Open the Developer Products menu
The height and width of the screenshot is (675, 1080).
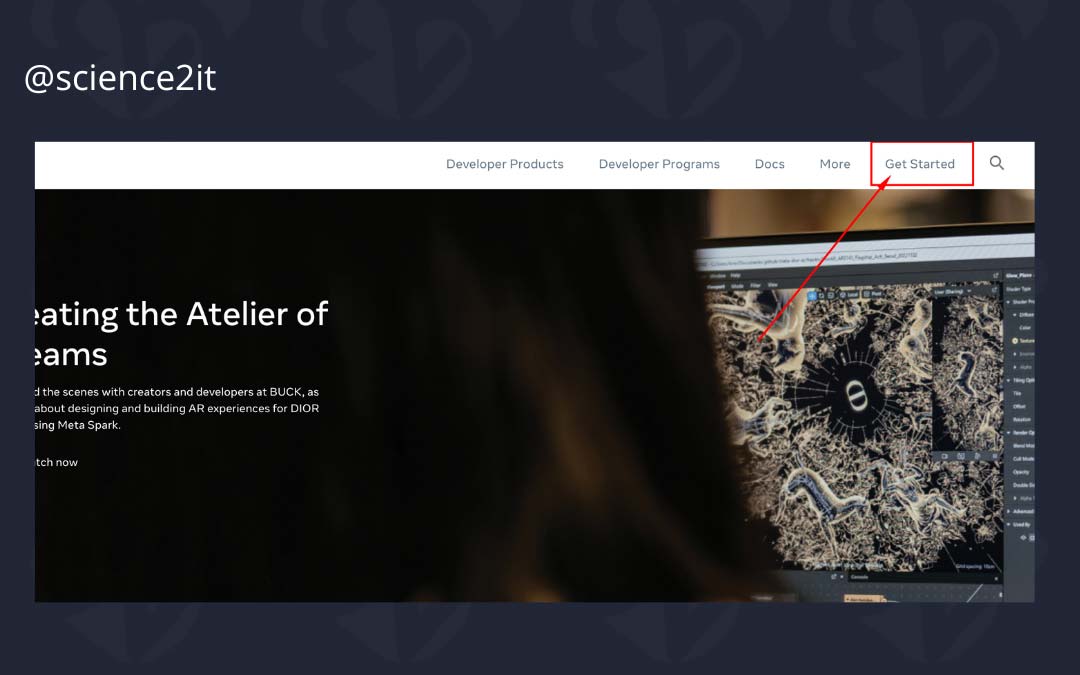504,164
